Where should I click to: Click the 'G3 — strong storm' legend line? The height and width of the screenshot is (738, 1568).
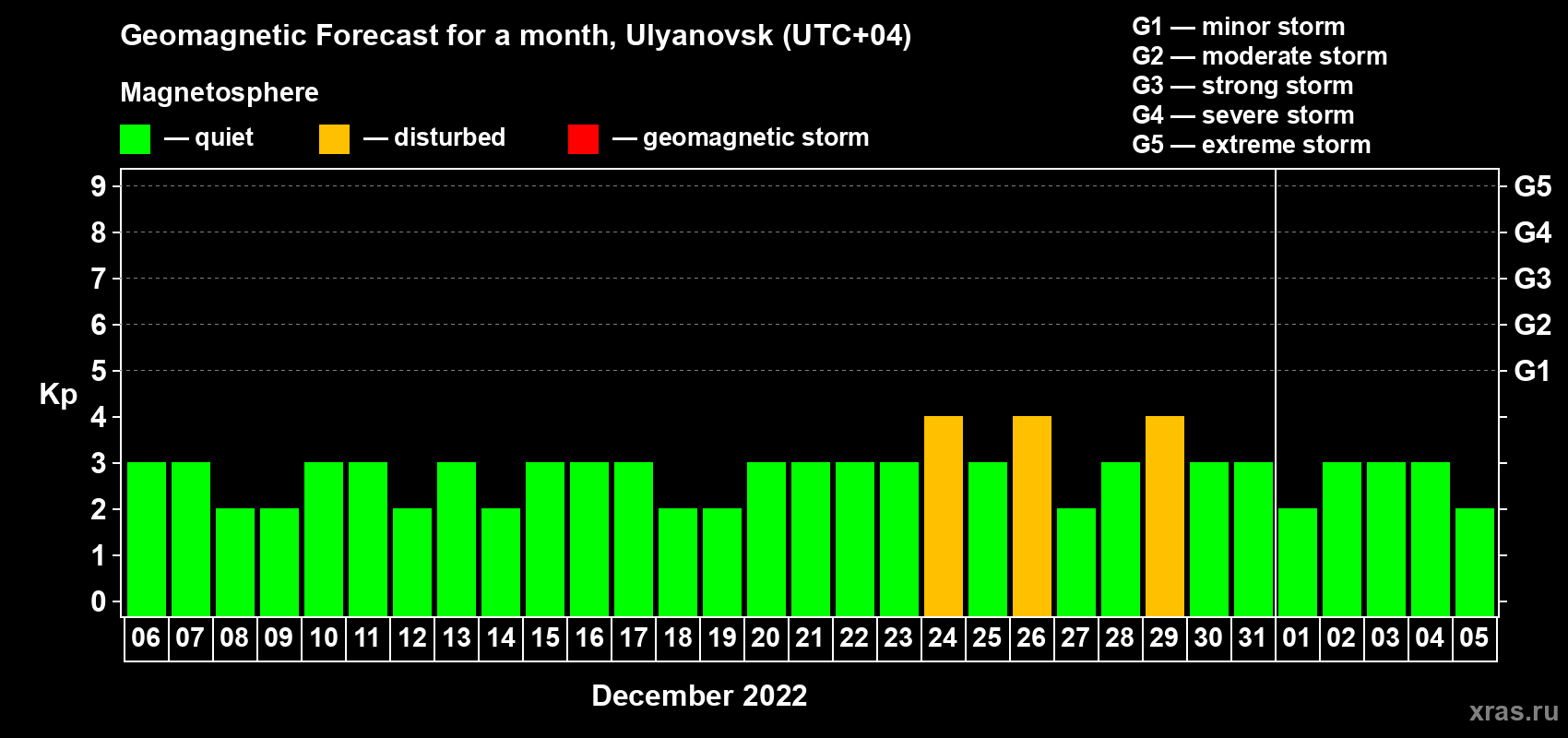point(1242,86)
